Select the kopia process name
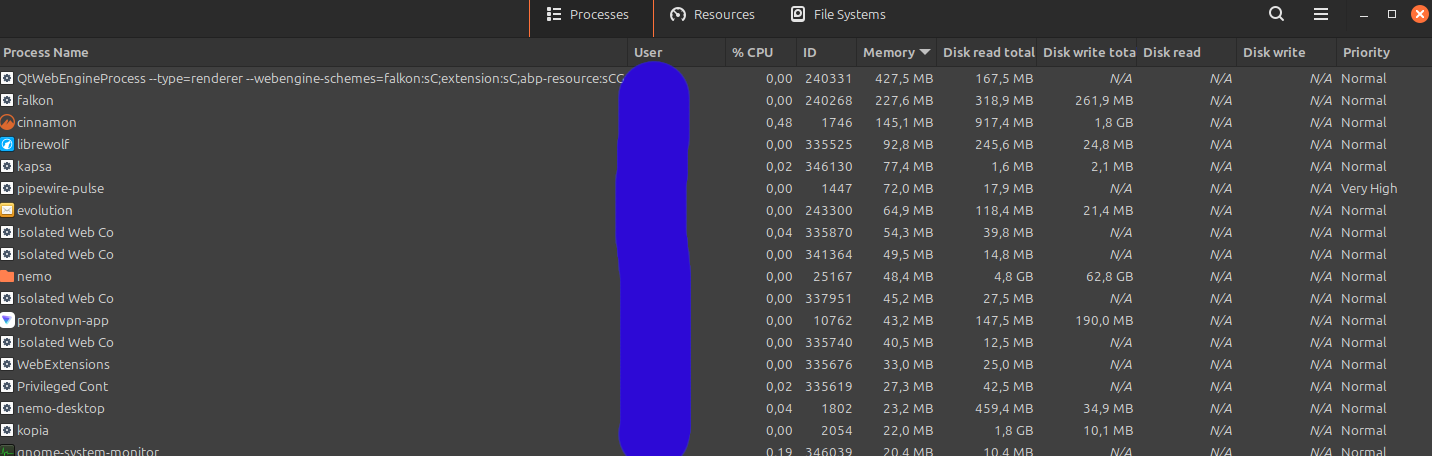The width and height of the screenshot is (1432, 456). point(33,430)
